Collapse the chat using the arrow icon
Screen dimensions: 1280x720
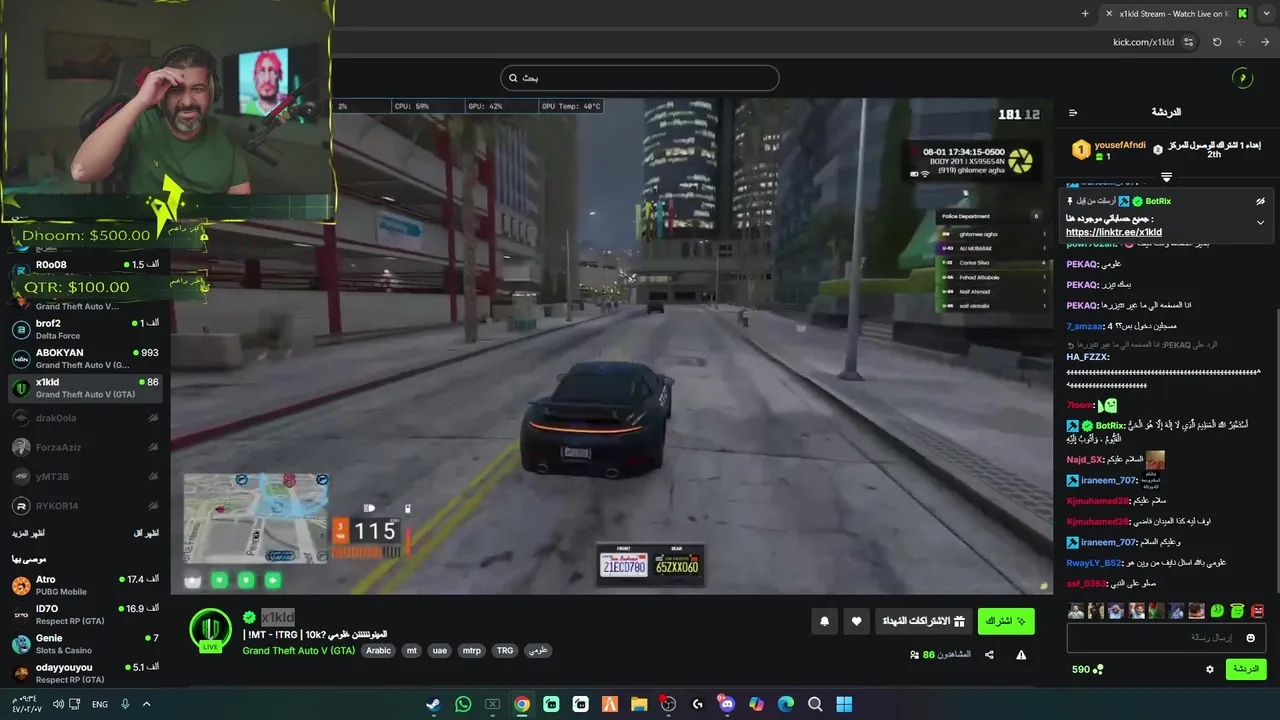(1073, 113)
